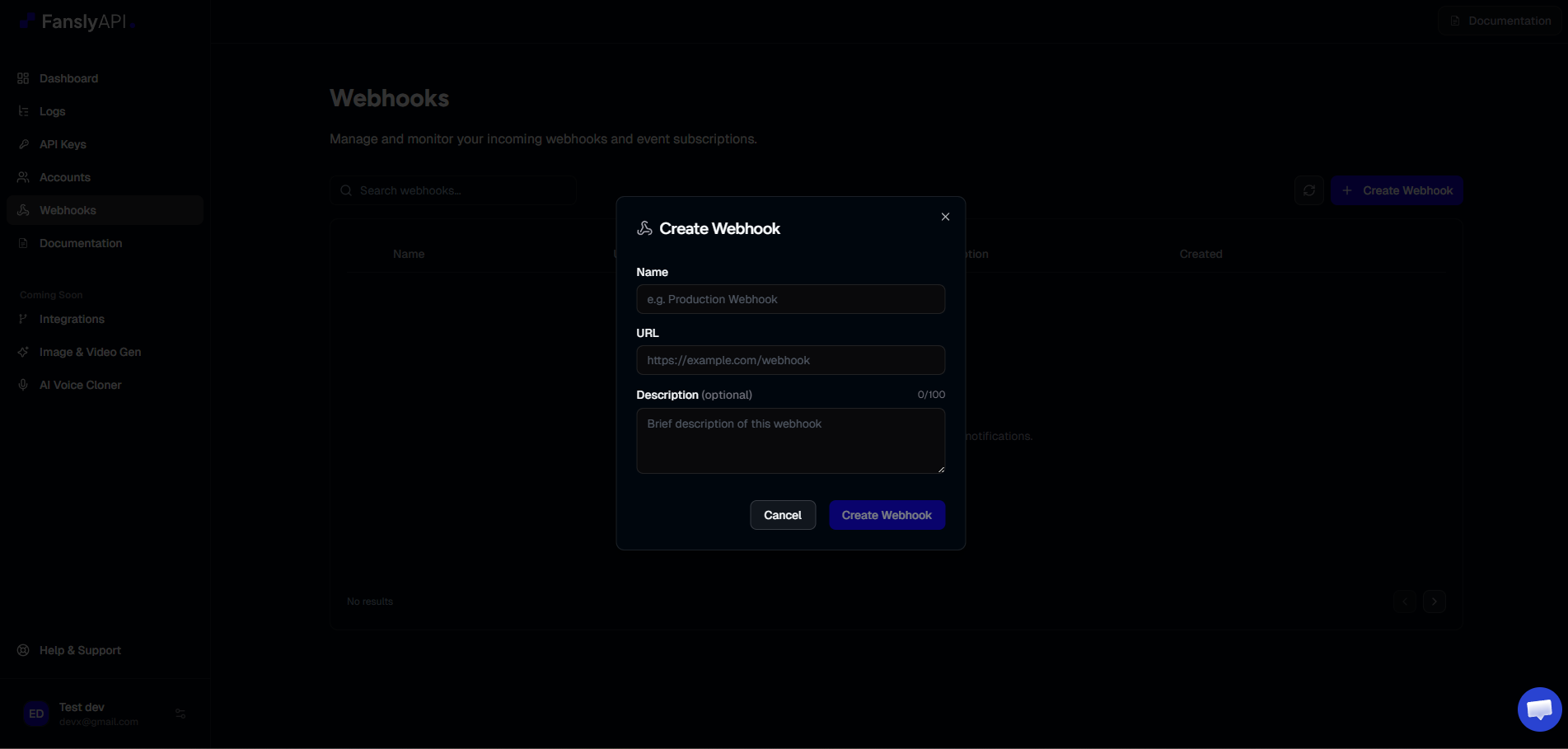
Task: Open the Accounts people icon
Action: pyautogui.click(x=23, y=176)
